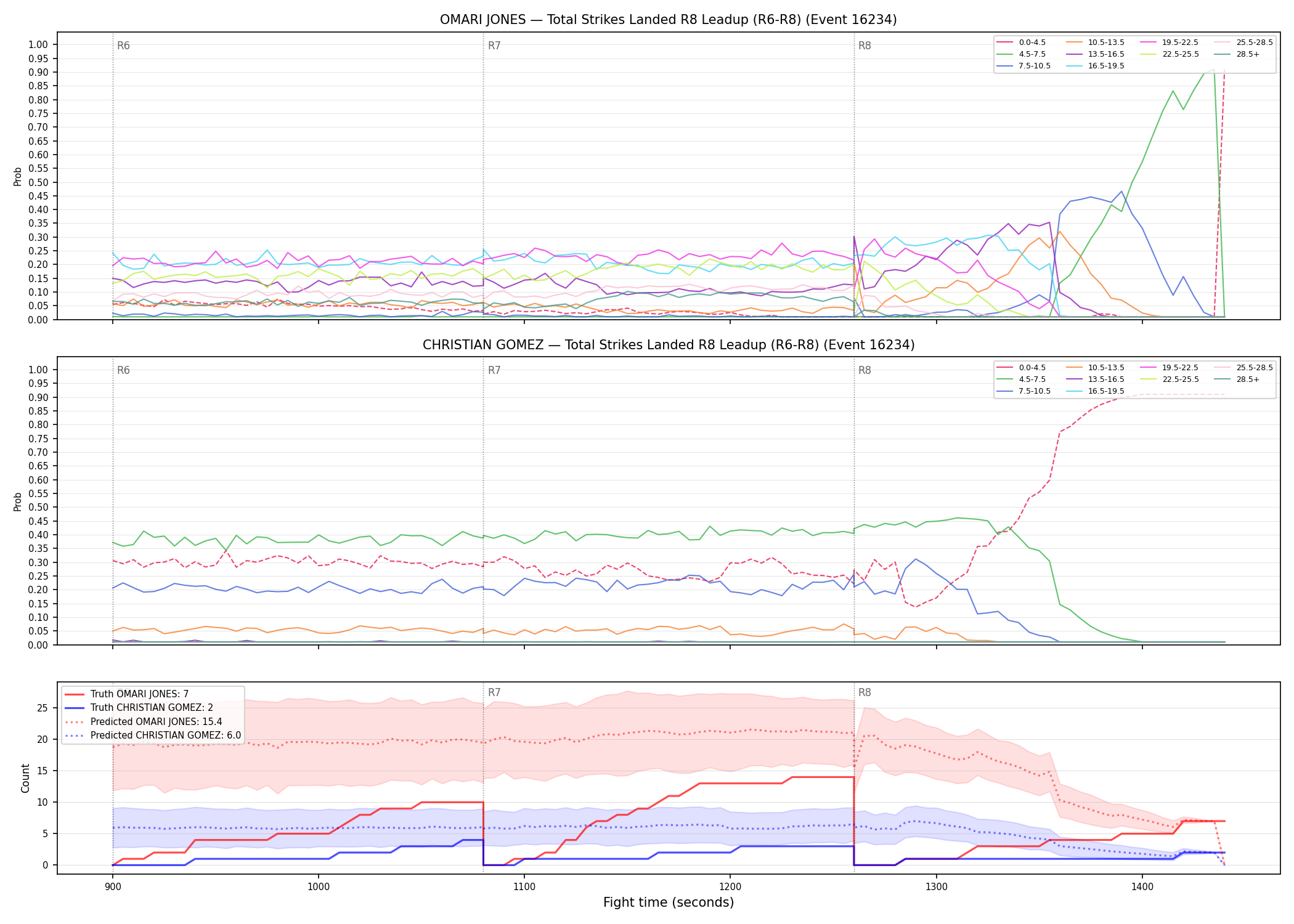Click the "Count" y-axis label
This screenshot has width=1294, height=924.
pyautogui.click(x=25, y=778)
